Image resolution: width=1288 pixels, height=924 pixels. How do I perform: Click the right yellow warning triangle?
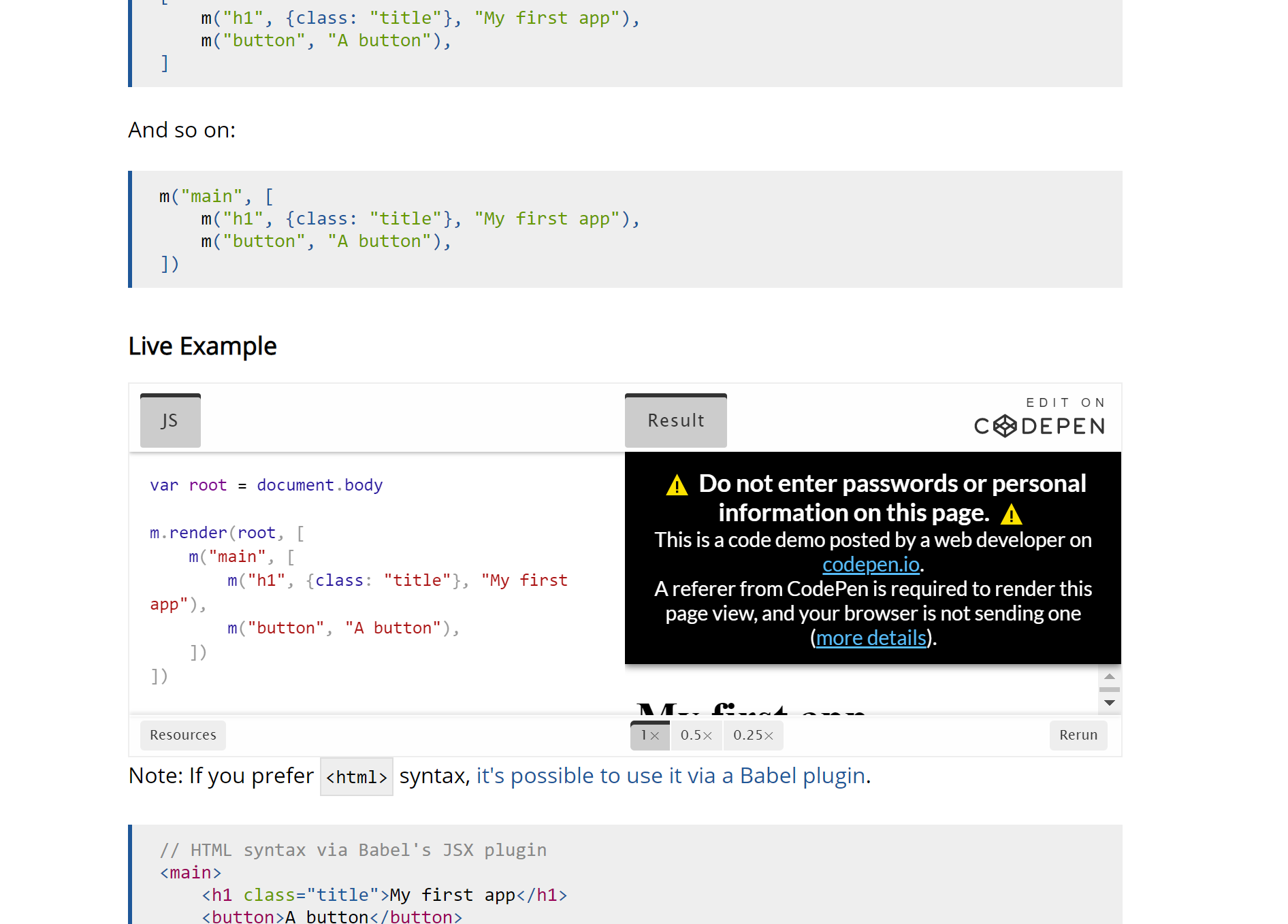click(x=1012, y=514)
